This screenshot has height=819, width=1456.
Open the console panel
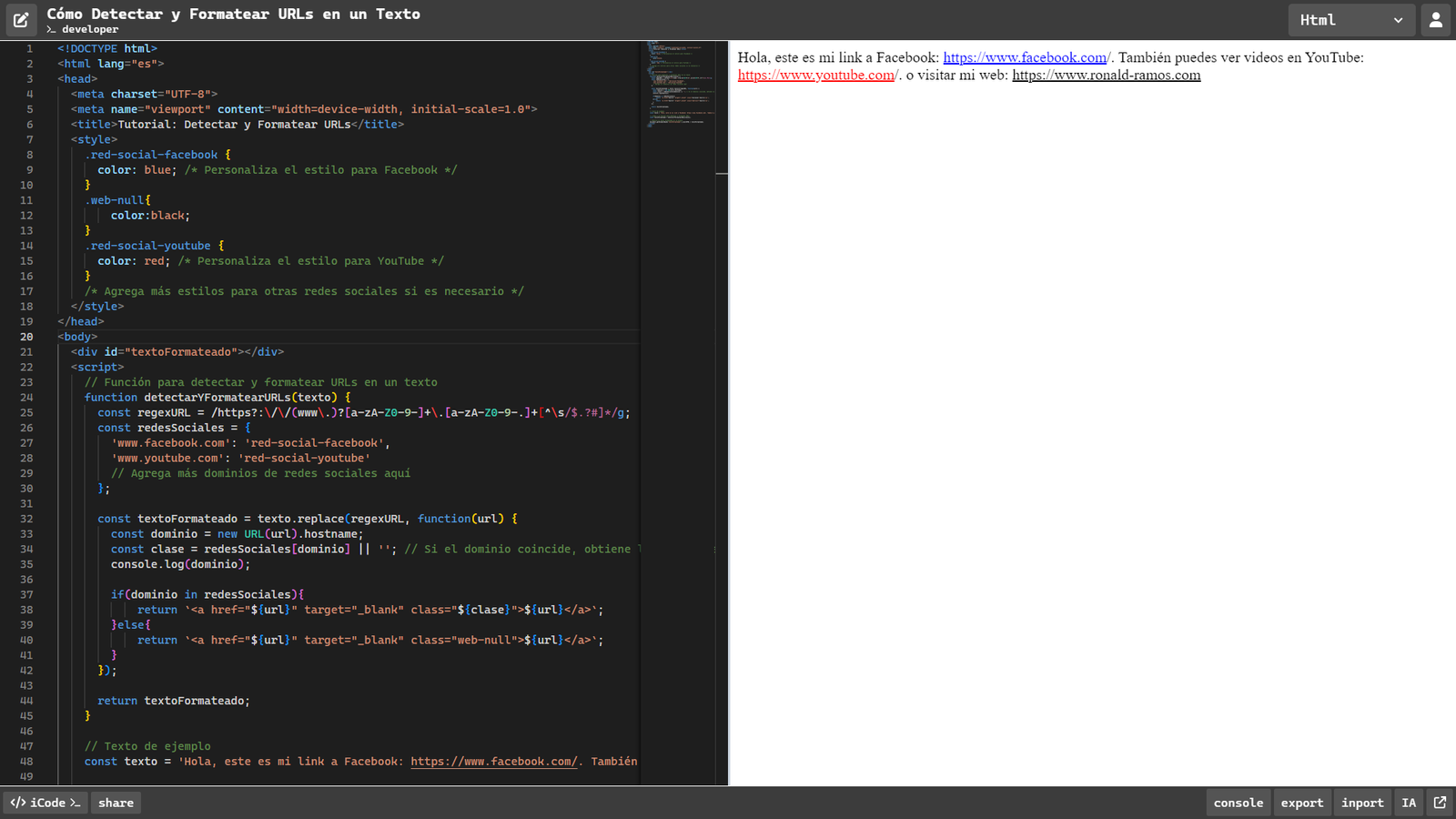[1238, 803]
